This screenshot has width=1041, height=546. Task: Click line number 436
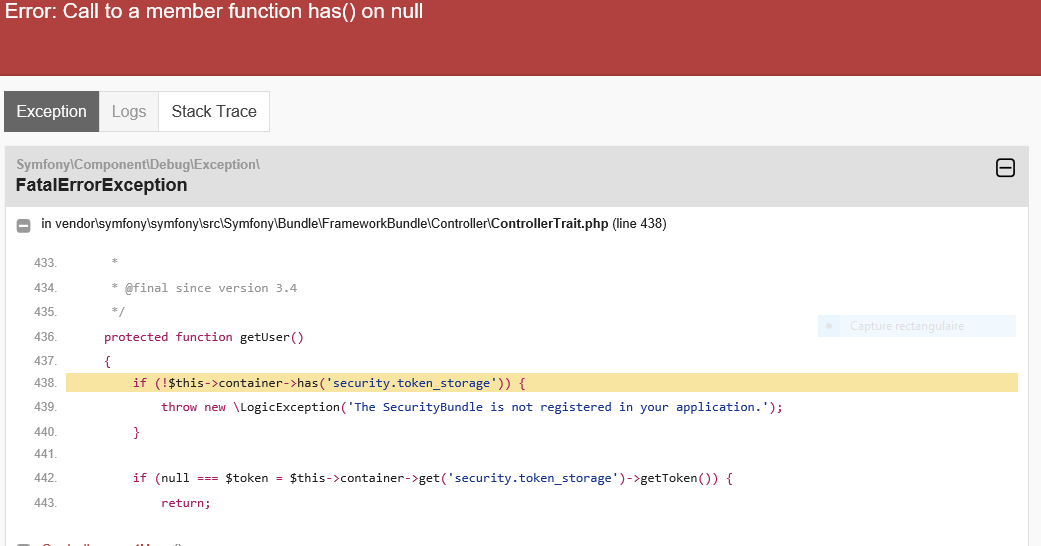pos(45,337)
